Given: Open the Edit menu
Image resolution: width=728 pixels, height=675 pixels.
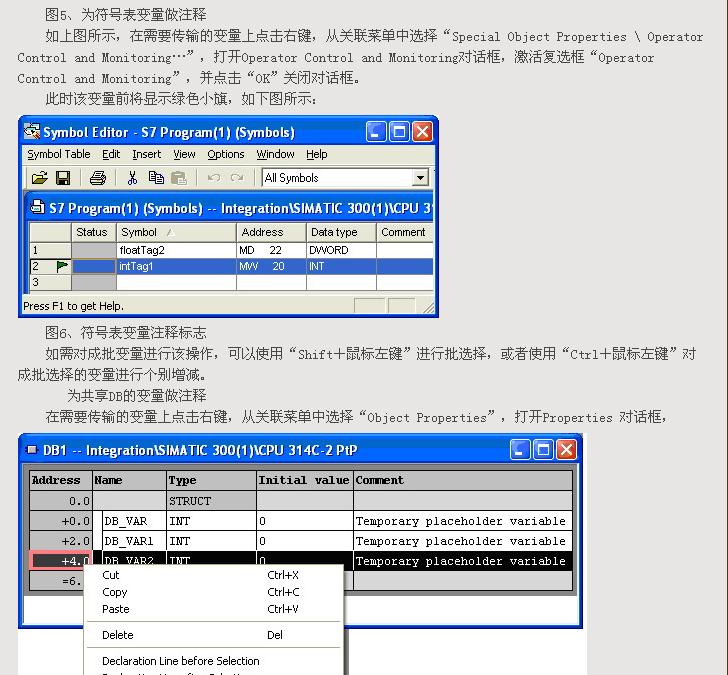Looking at the screenshot, I should point(111,154).
